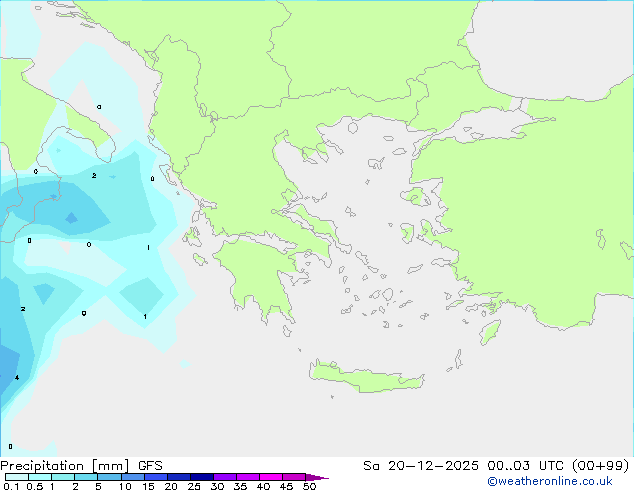Select the 5–10 mm light blue legend swatch
Viewport: 634px width, 490px height.
pos(109,477)
